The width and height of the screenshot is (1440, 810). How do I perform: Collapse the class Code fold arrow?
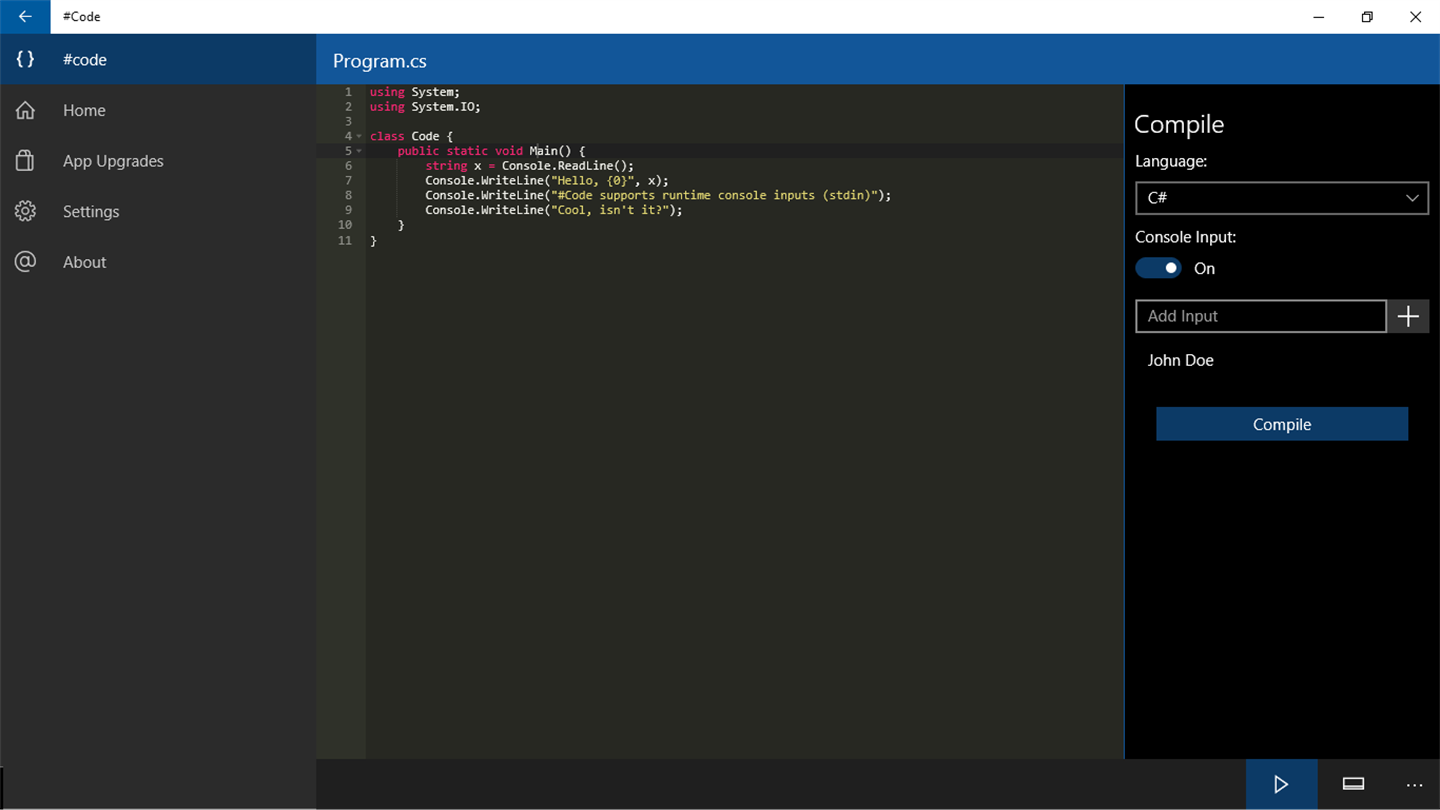pos(359,136)
